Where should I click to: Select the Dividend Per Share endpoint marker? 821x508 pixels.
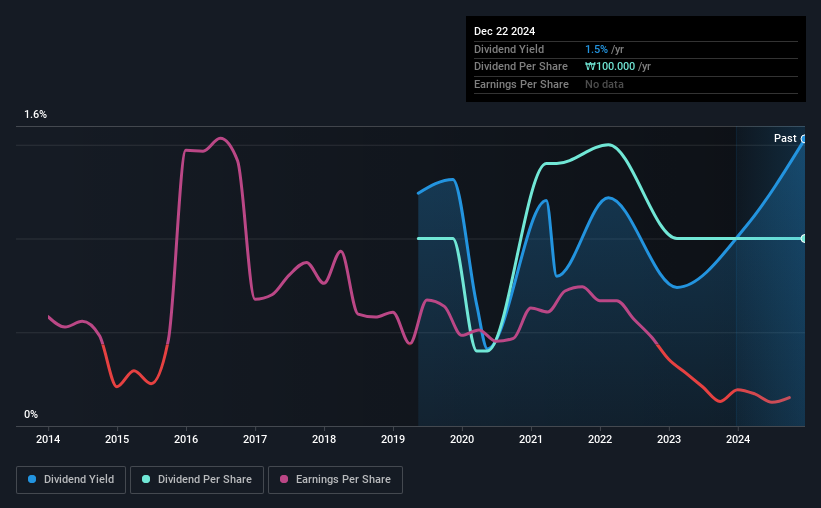804,238
